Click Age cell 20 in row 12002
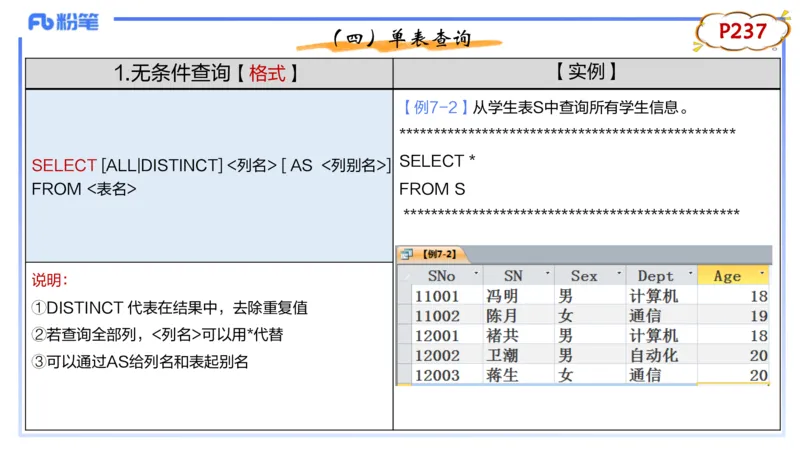Screen dimensions: 800x450 (733, 355)
